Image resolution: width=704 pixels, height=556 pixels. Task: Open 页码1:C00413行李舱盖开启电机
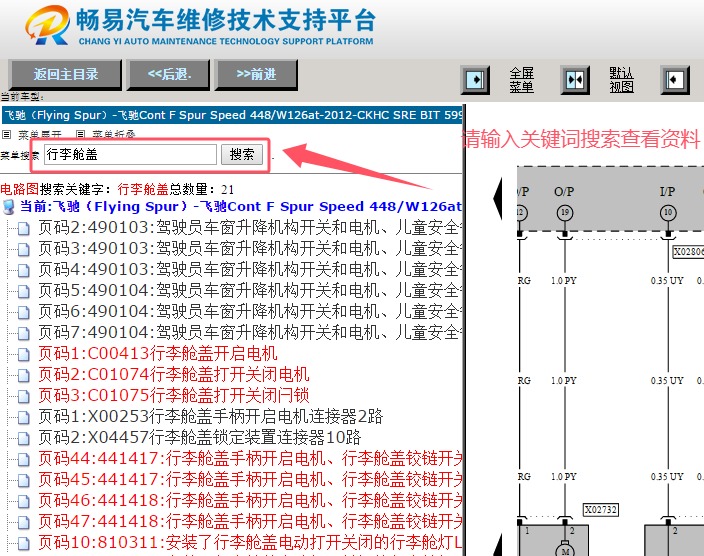[x=158, y=353]
